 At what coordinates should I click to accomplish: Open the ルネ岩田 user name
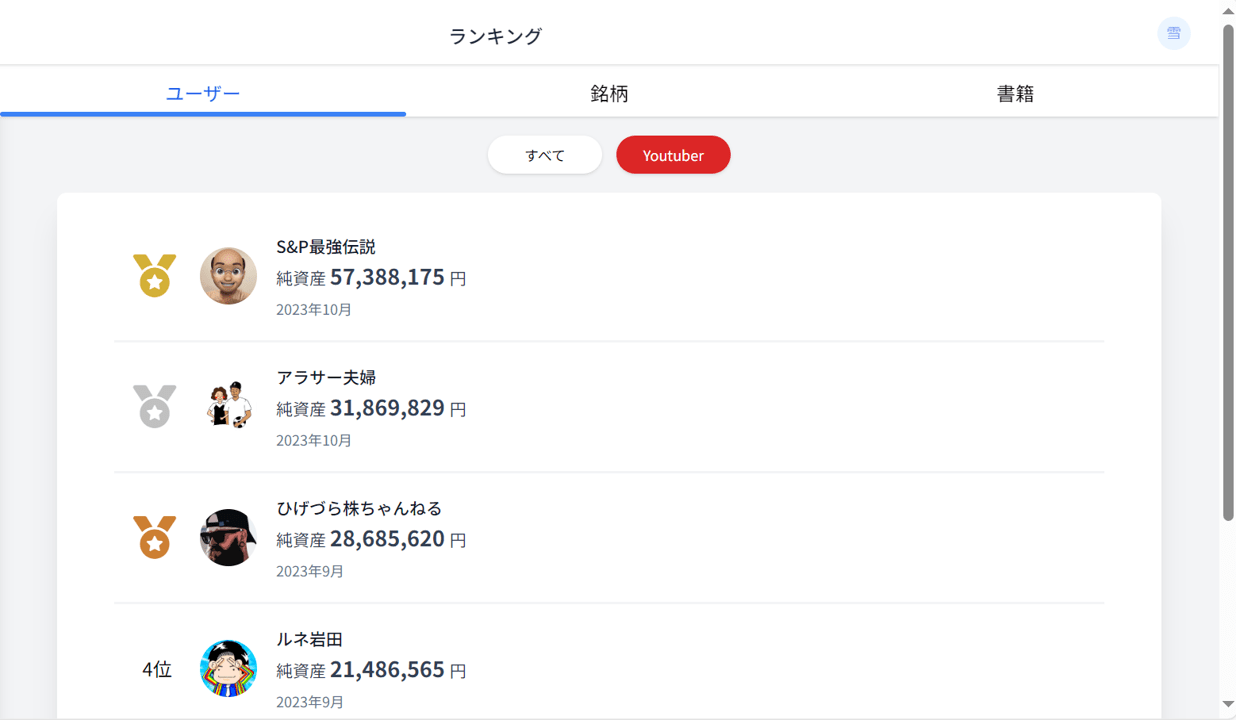pos(309,639)
